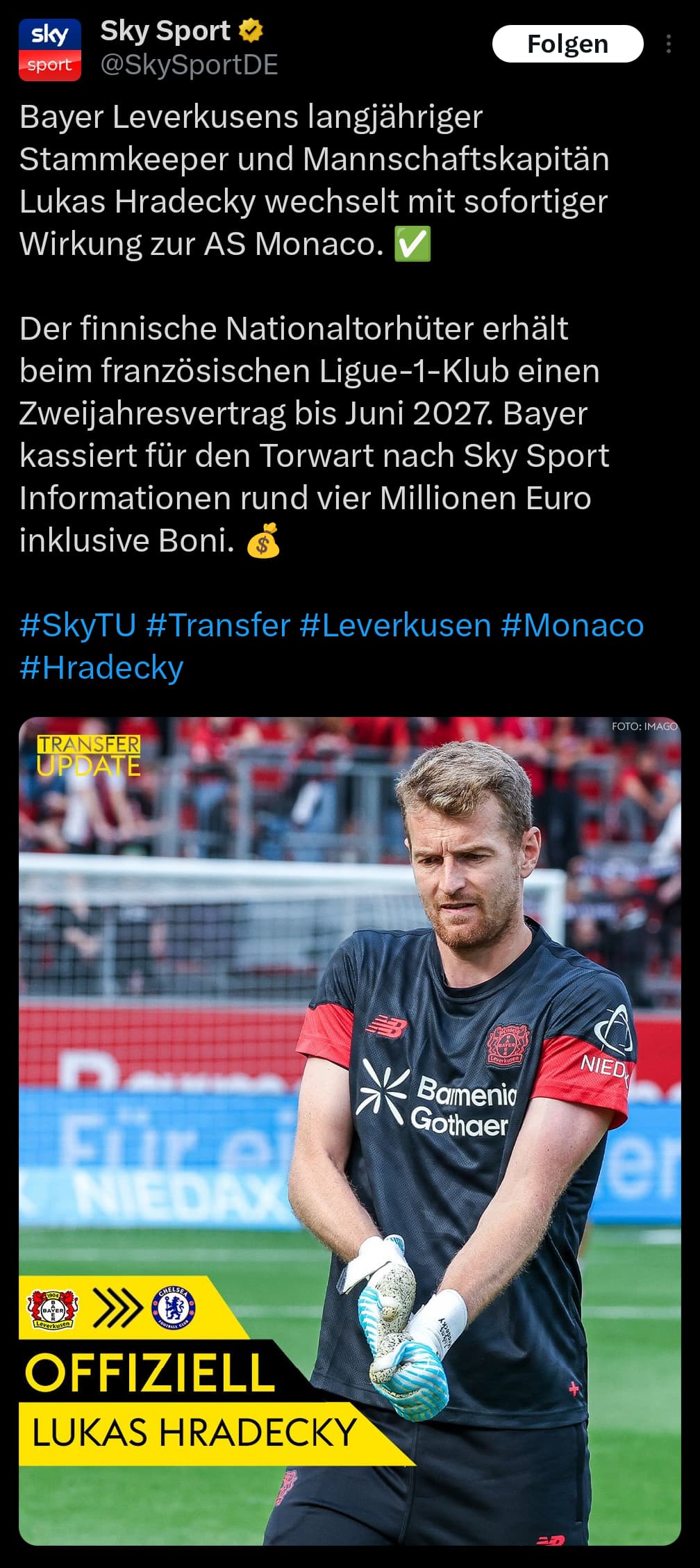Follow Sky Sport with Folgen button
The image size is (700, 1568).
click(567, 44)
